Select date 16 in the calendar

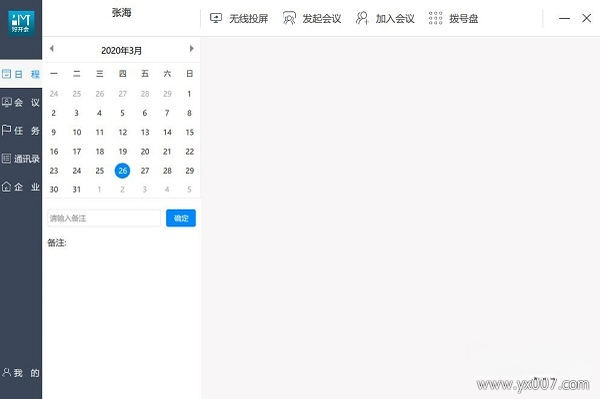pos(54,151)
